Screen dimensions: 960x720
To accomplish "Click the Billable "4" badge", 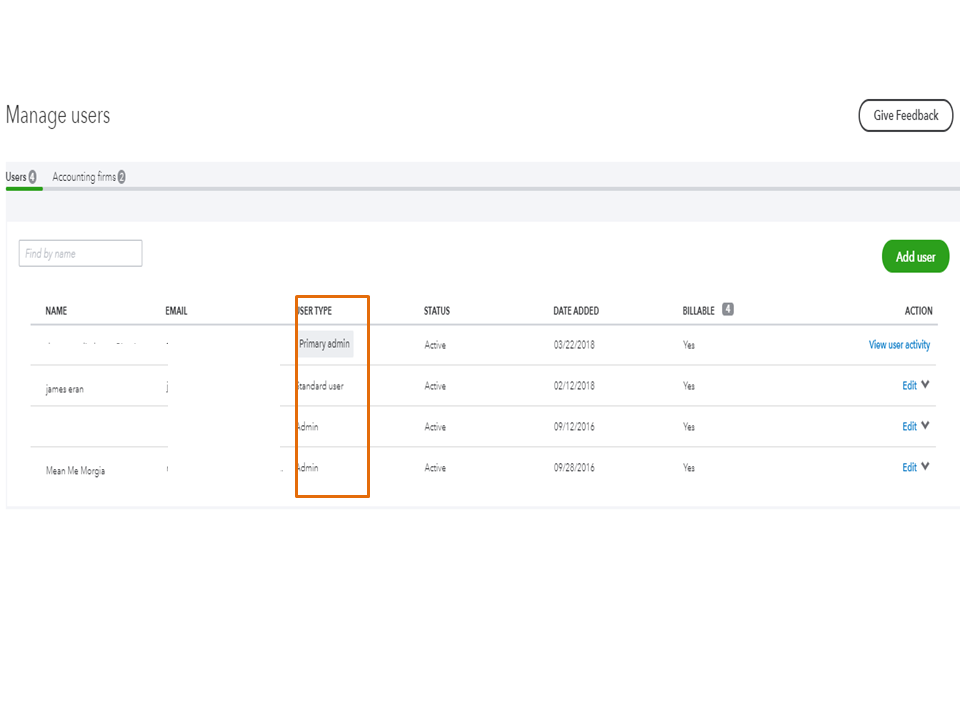I will tap(727, 309).
